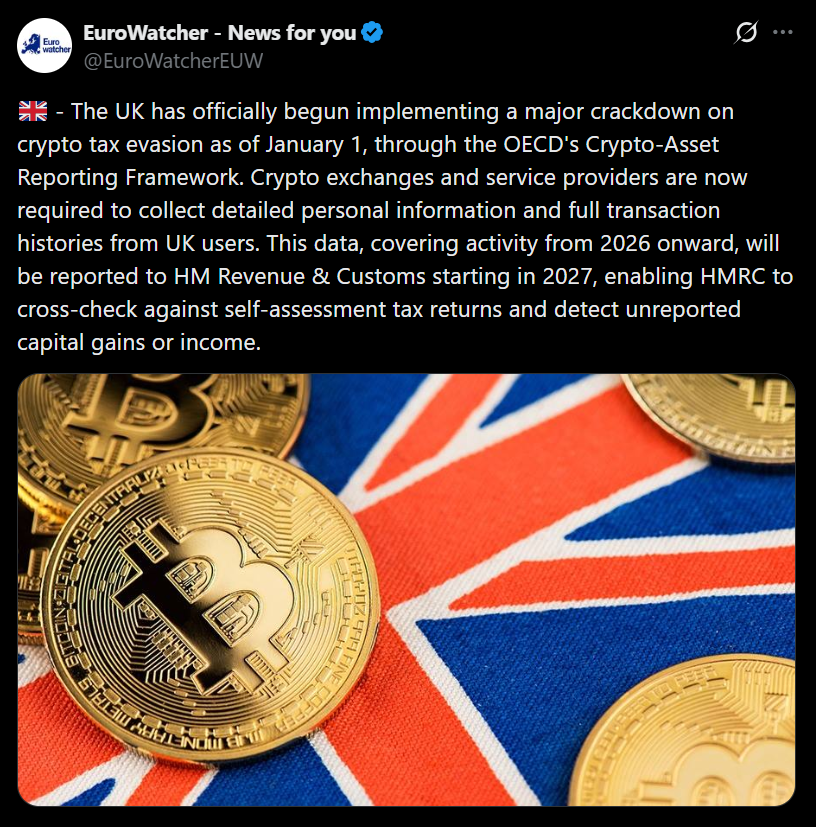The image size is (816, 827).
Task: Open the Grok explain-post icon
Action: [746, 33]
